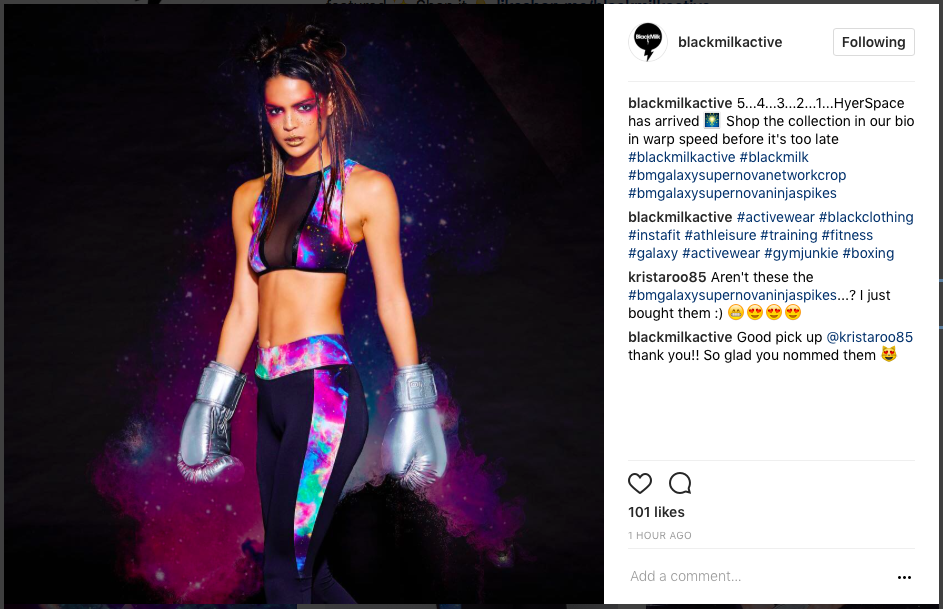Open the #boxing hashtag
This screenshot has width=943, height=609.
(868, 254)
